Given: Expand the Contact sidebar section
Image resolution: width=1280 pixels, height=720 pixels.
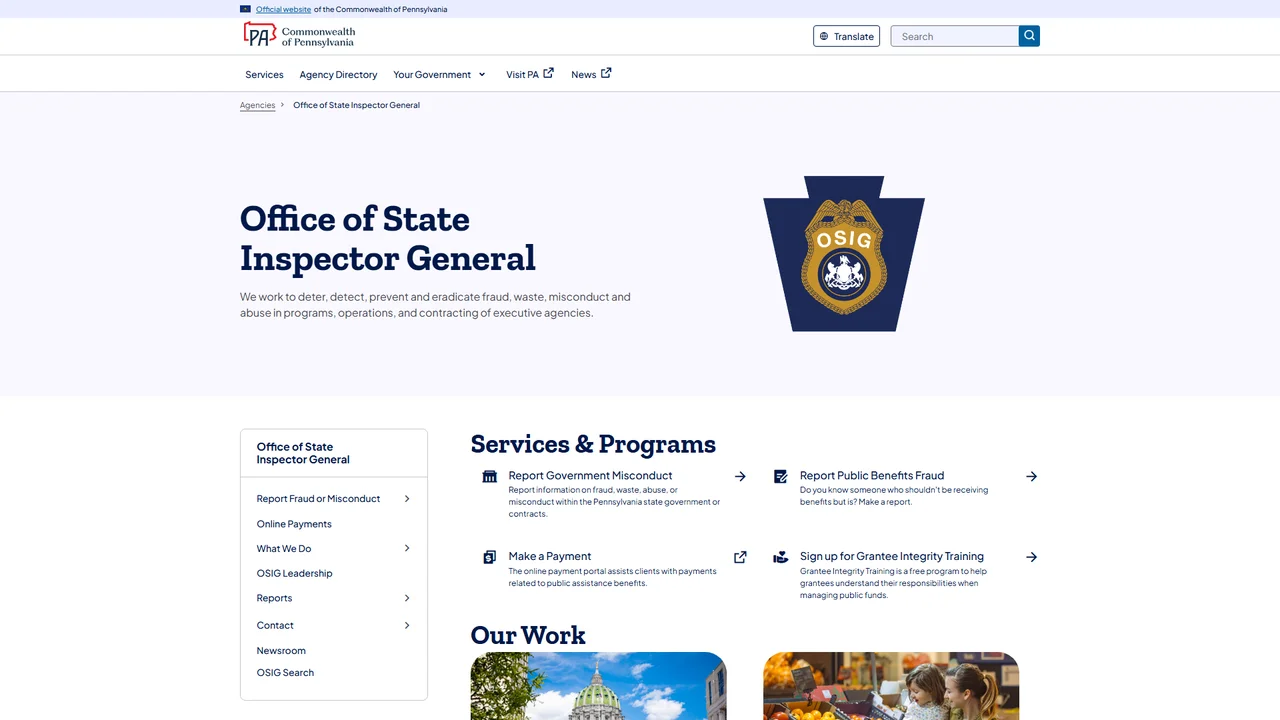Looking at the screenshot, I should [407, 625].
